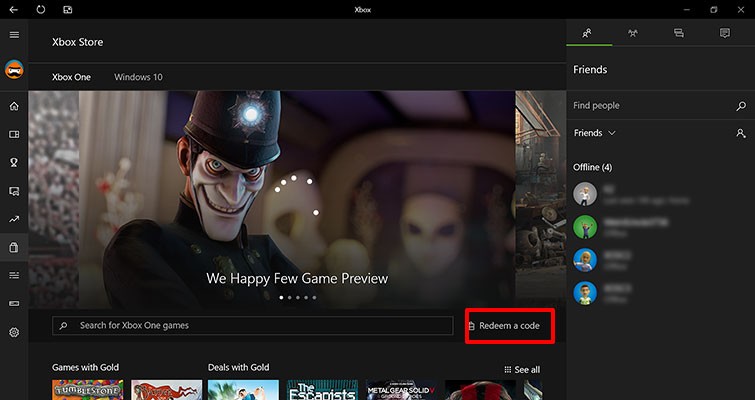Select the last carousel page dot
This screenshot has width=755, height=400.
point(314,297)
